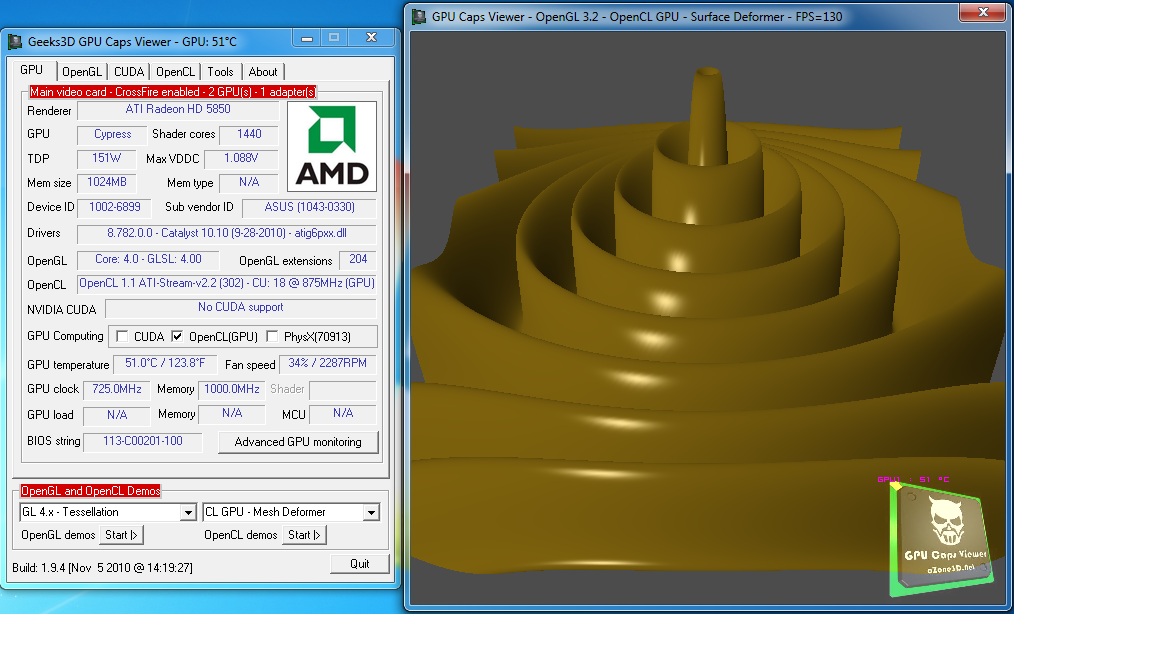Click the Mem size value 1024MB
1152x648 pixels.
(107, 182)
